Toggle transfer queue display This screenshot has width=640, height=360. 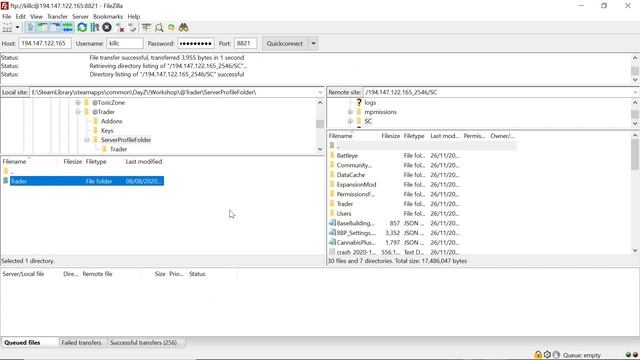67,27
